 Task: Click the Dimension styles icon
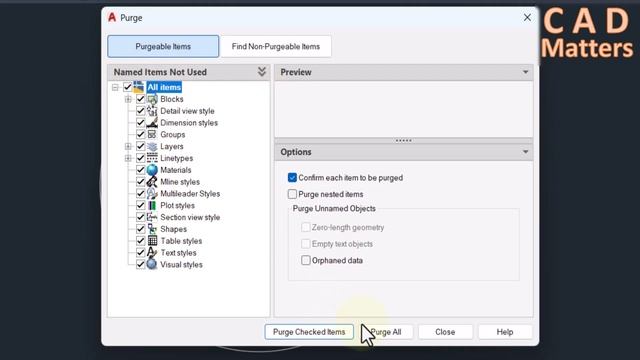152,123
